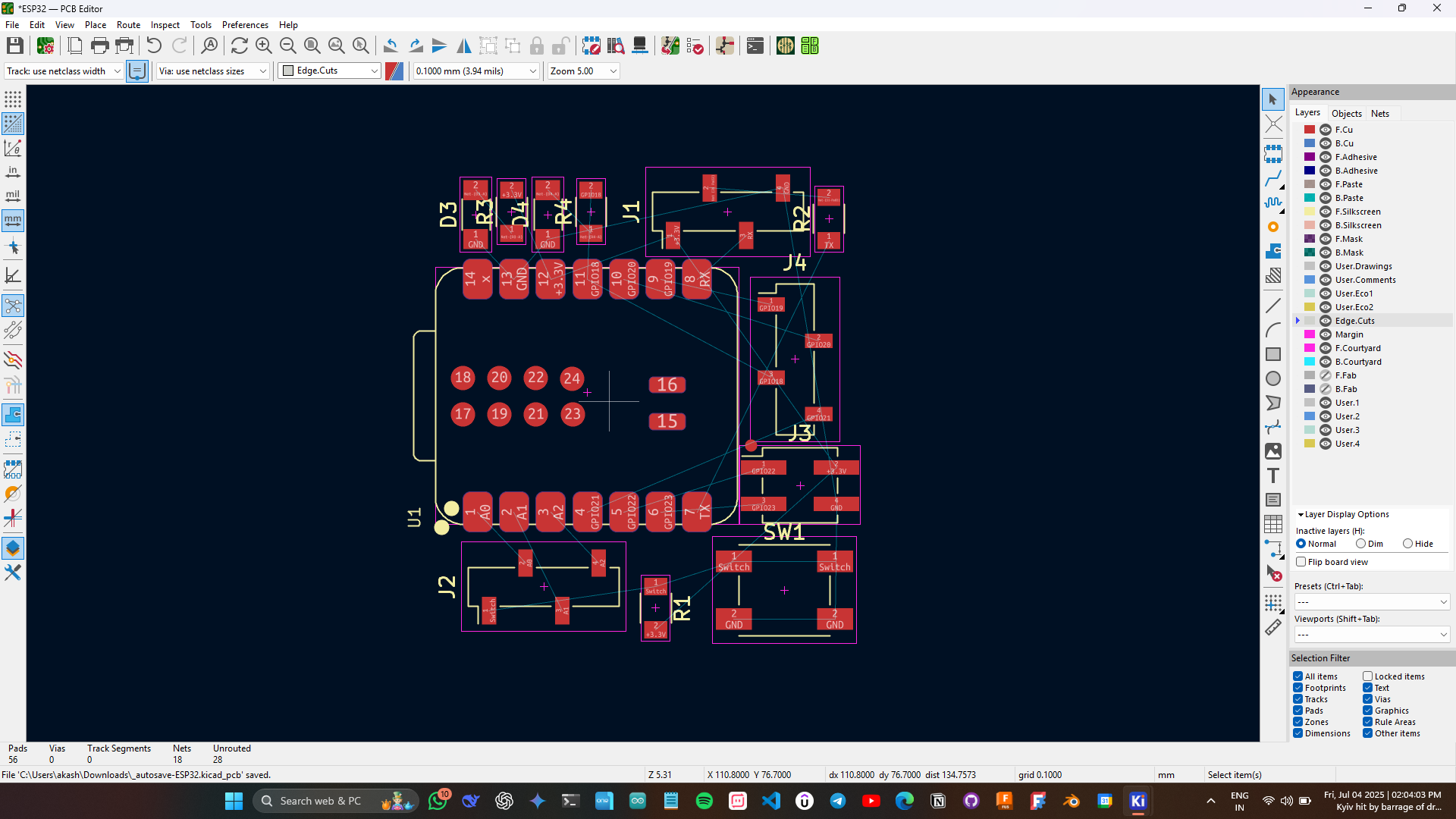The width and height of the screenshot is (1456, 819).
Task: Select the Draw rectangle tool
Action: pos(1273,354)
